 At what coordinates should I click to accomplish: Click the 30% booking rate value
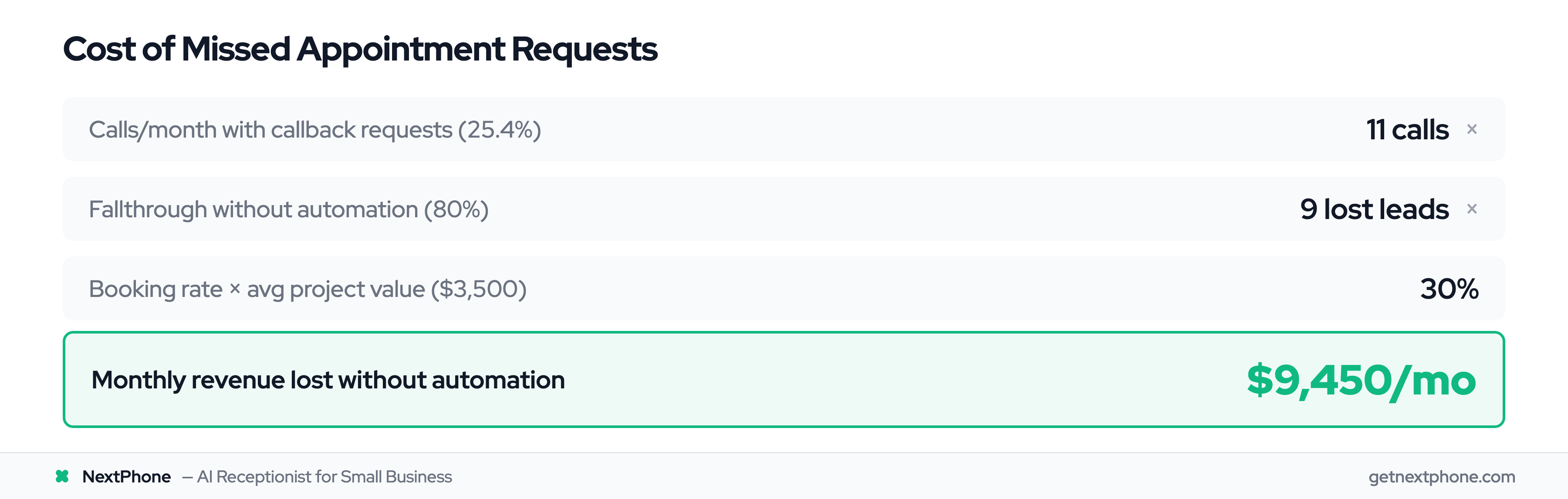point(1449,289)
